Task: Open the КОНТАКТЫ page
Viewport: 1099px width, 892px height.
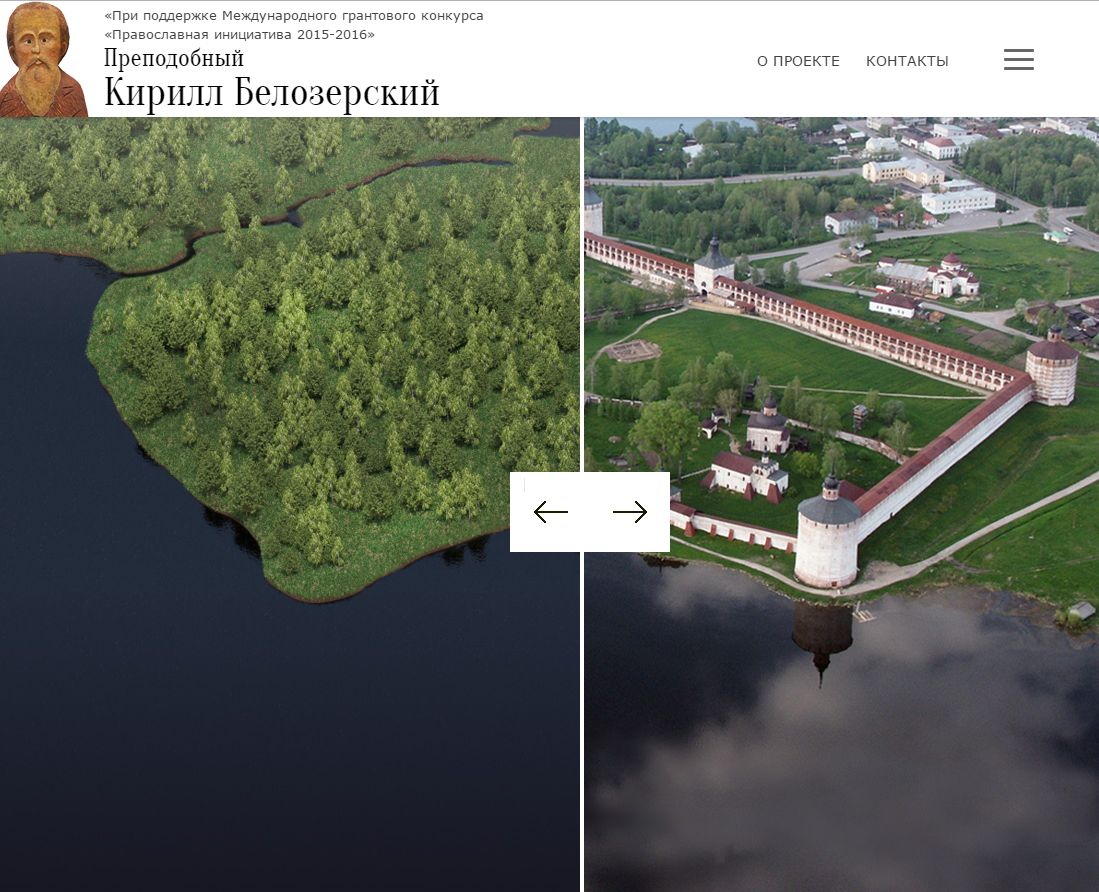Action: [x=907, y=61]
